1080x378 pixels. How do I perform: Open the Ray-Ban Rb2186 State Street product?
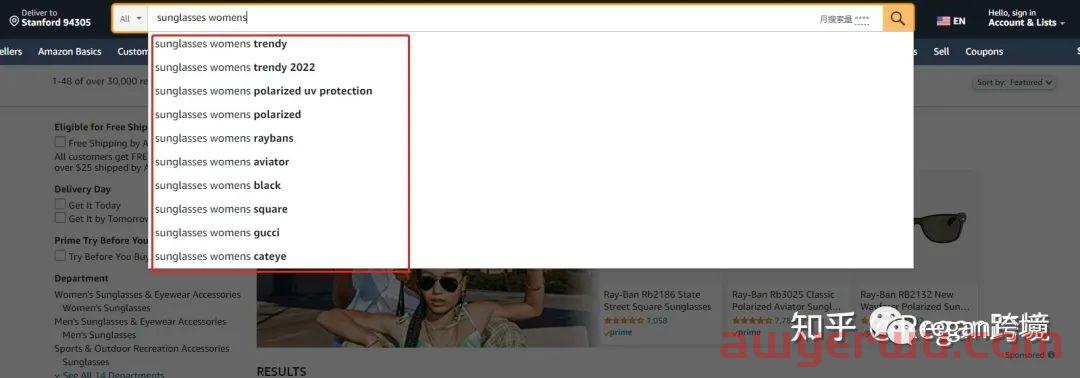[657, 300]
